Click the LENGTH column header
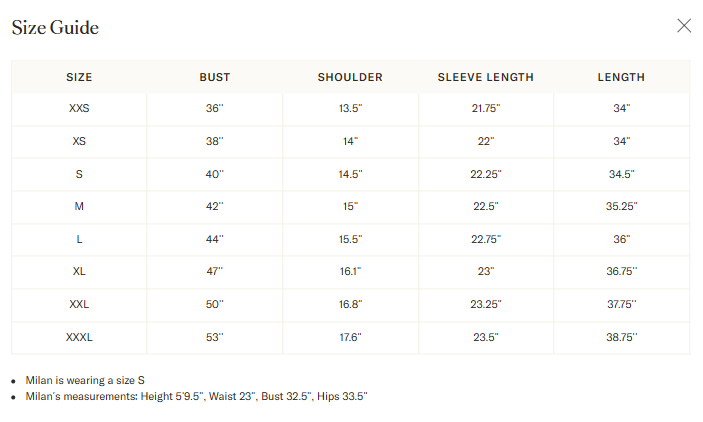This screenshot has height=422, width=703. click(621, 77)
